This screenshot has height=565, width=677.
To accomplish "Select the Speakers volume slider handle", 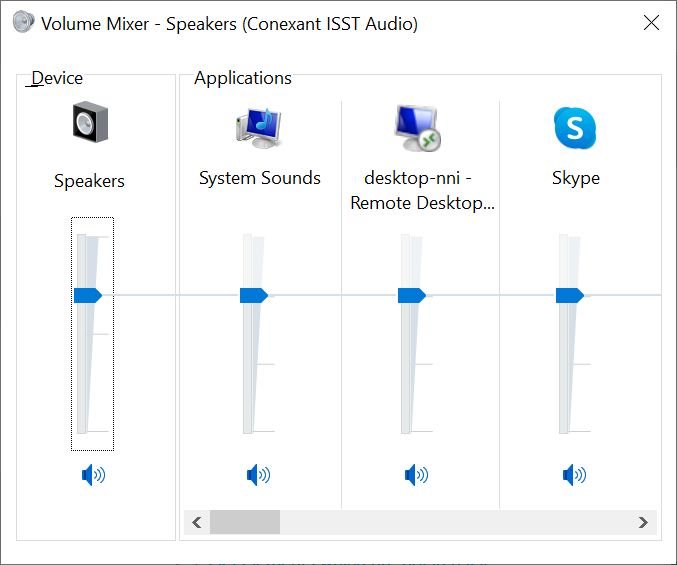I will coord(88,295).
